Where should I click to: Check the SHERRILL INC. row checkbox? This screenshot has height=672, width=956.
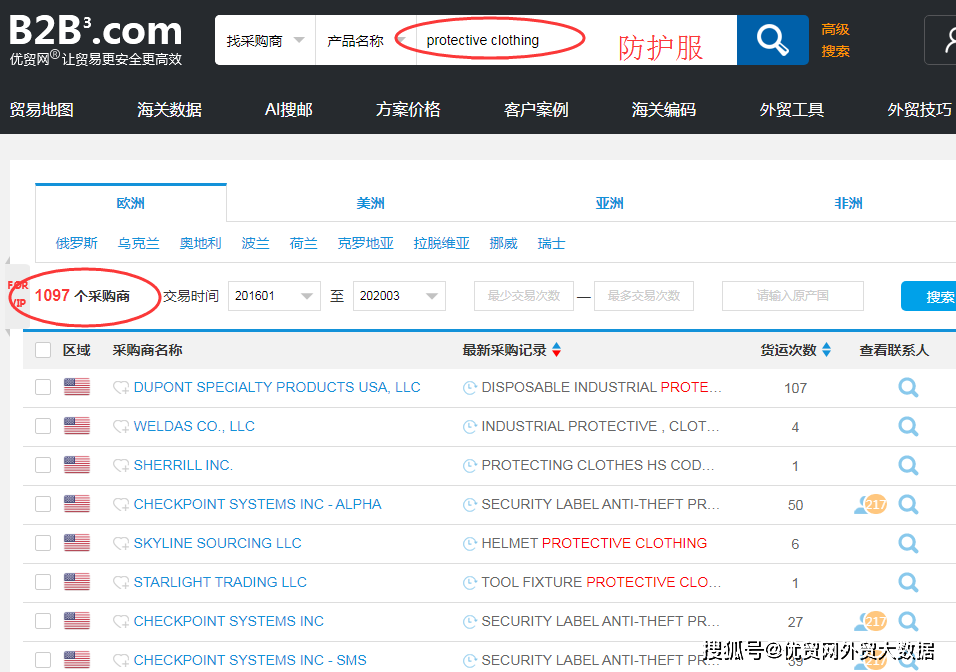coord(43,465)
